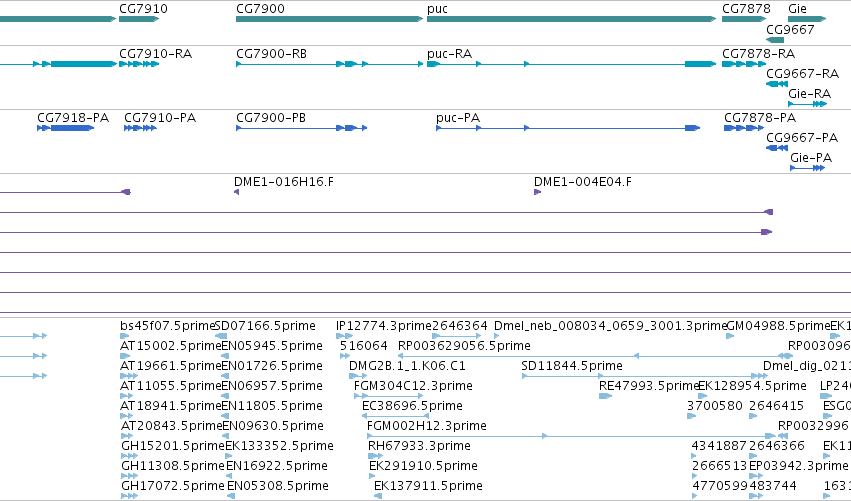Screen dimensions: 851x501
Task: Select the GH17072.5prime EST label
Action: point(173,486)
